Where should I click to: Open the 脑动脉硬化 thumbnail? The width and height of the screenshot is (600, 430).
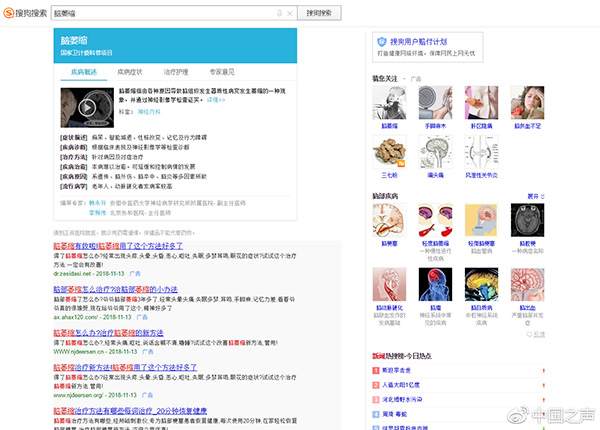point(389,284)
